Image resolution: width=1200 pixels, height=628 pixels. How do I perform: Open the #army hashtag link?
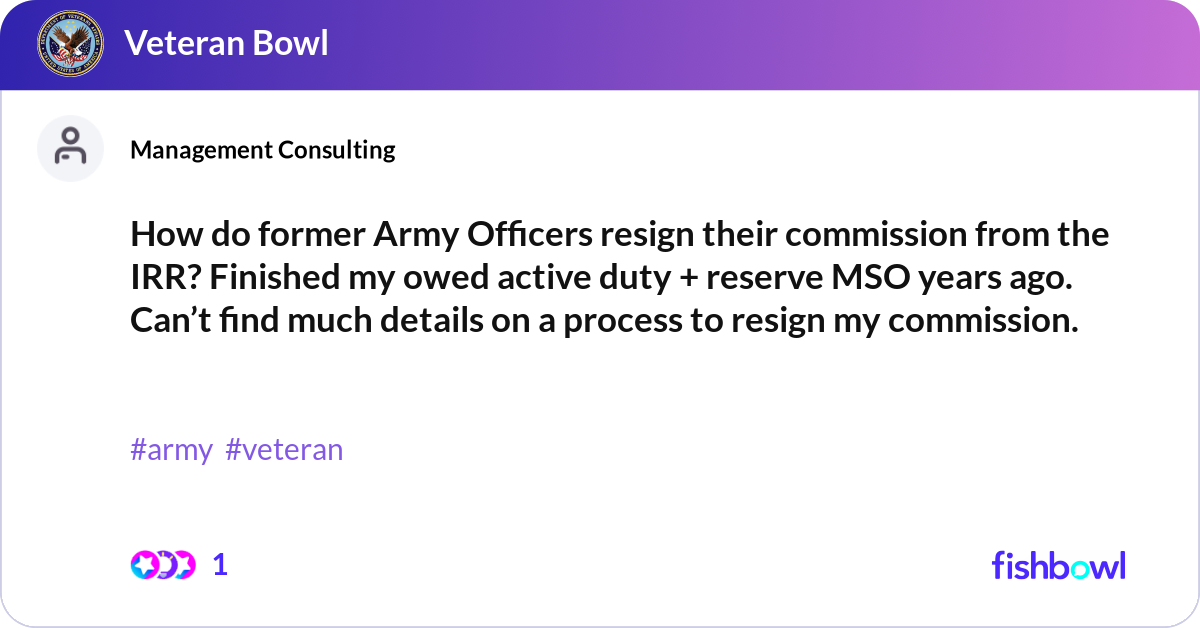tap(171, 449)
